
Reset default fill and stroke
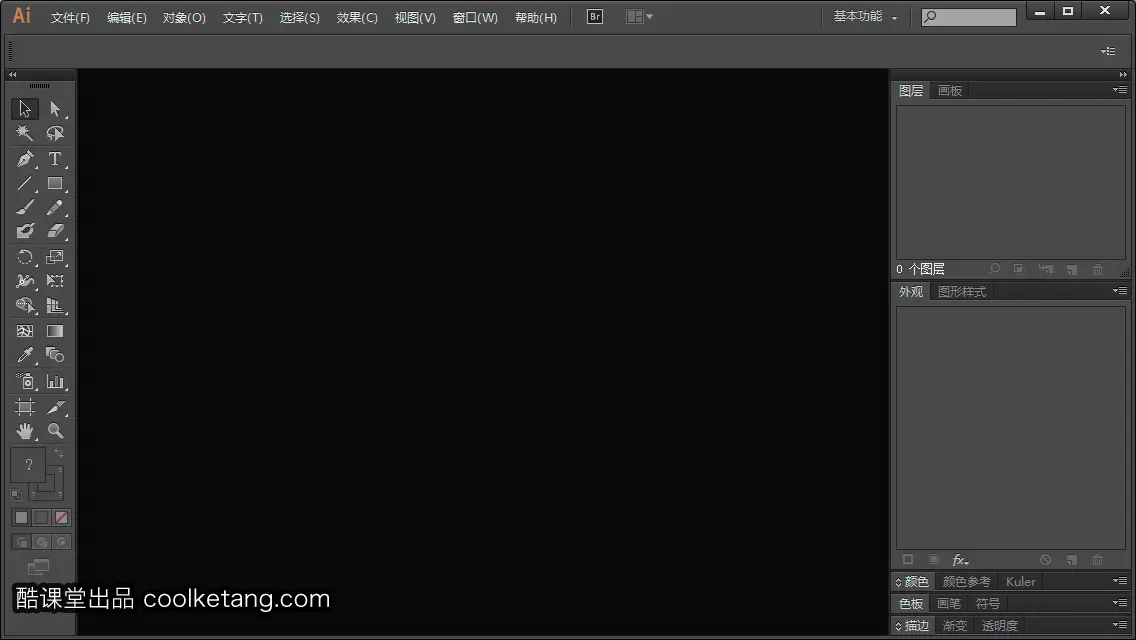pyautogui.click(x=16, y=495)
